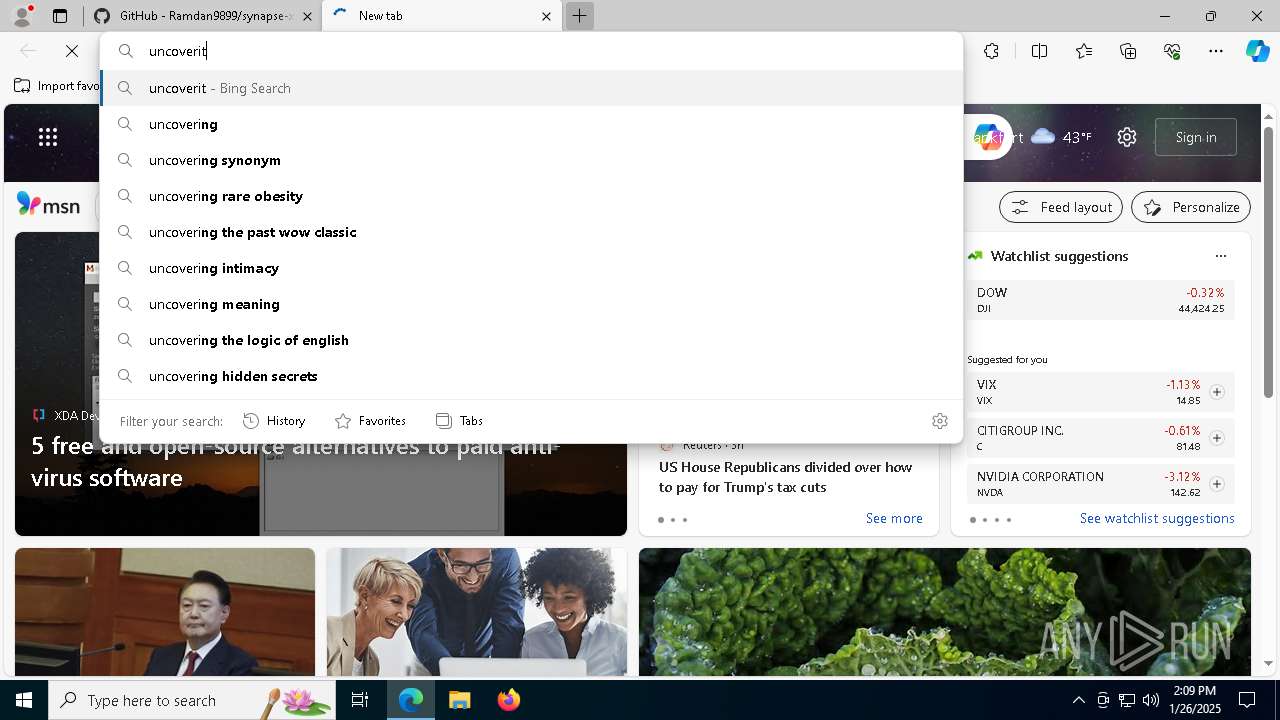Add Citigroup Inc. to watchlist
Image resolution: width=1280 pixels, height=720 pixels.
click(1217, 438)
